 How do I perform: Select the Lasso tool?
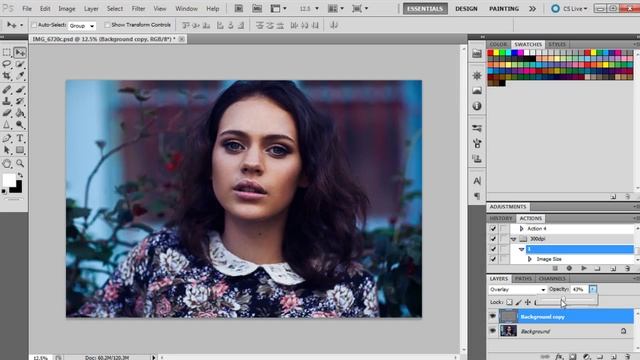click(x=7, y=64)
